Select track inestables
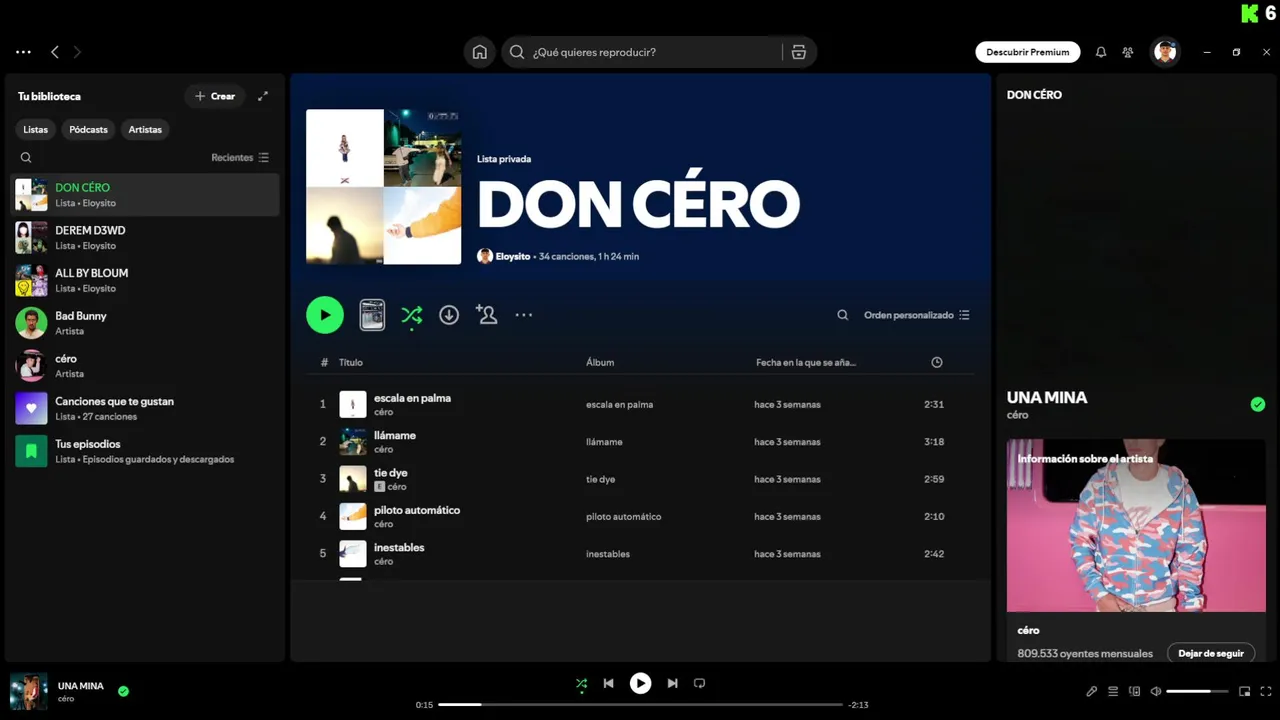Viewport: 1280px width, 720px height. point(640,554)
